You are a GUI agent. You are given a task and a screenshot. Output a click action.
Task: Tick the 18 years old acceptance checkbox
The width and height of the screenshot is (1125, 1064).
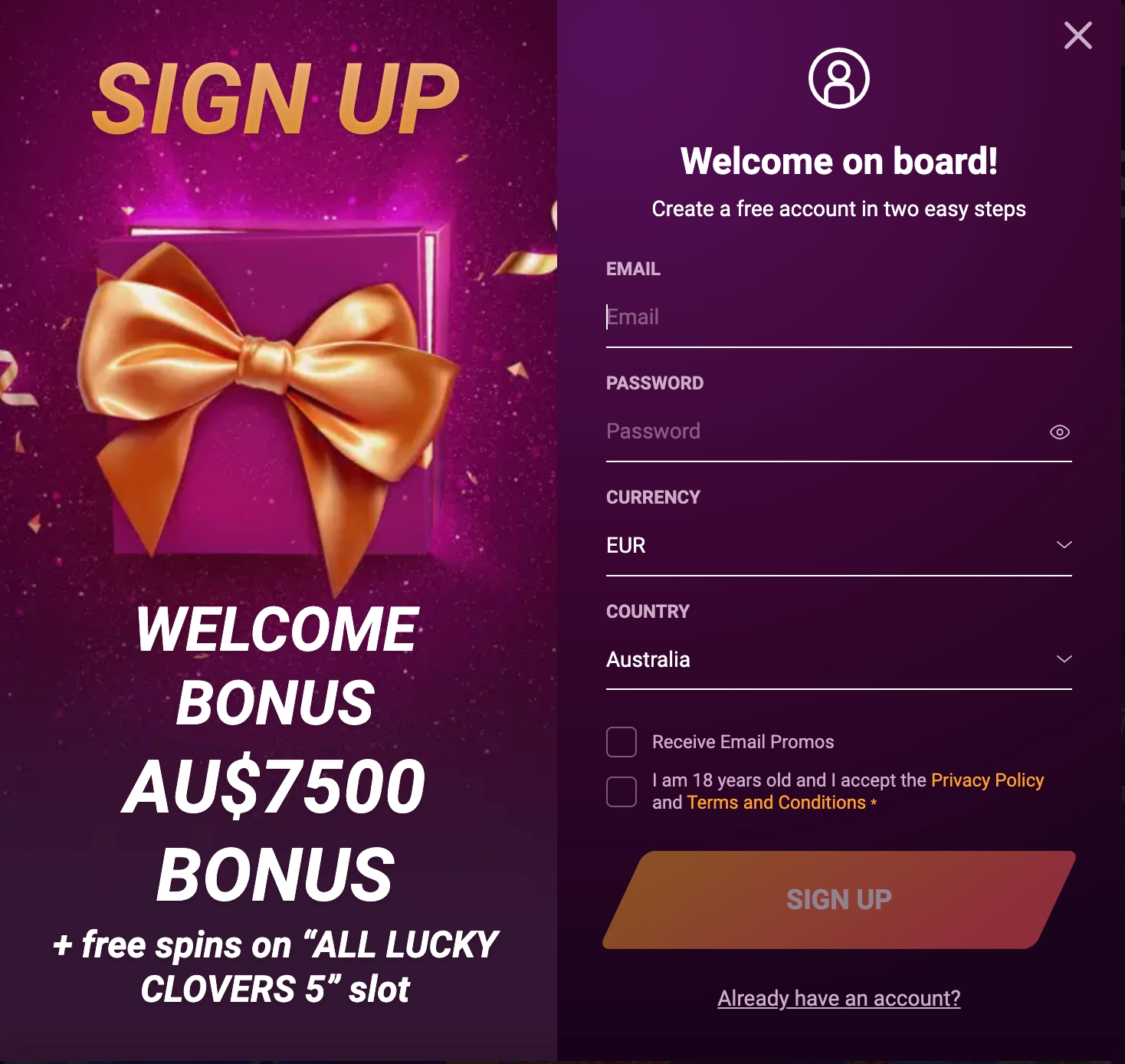622,792
